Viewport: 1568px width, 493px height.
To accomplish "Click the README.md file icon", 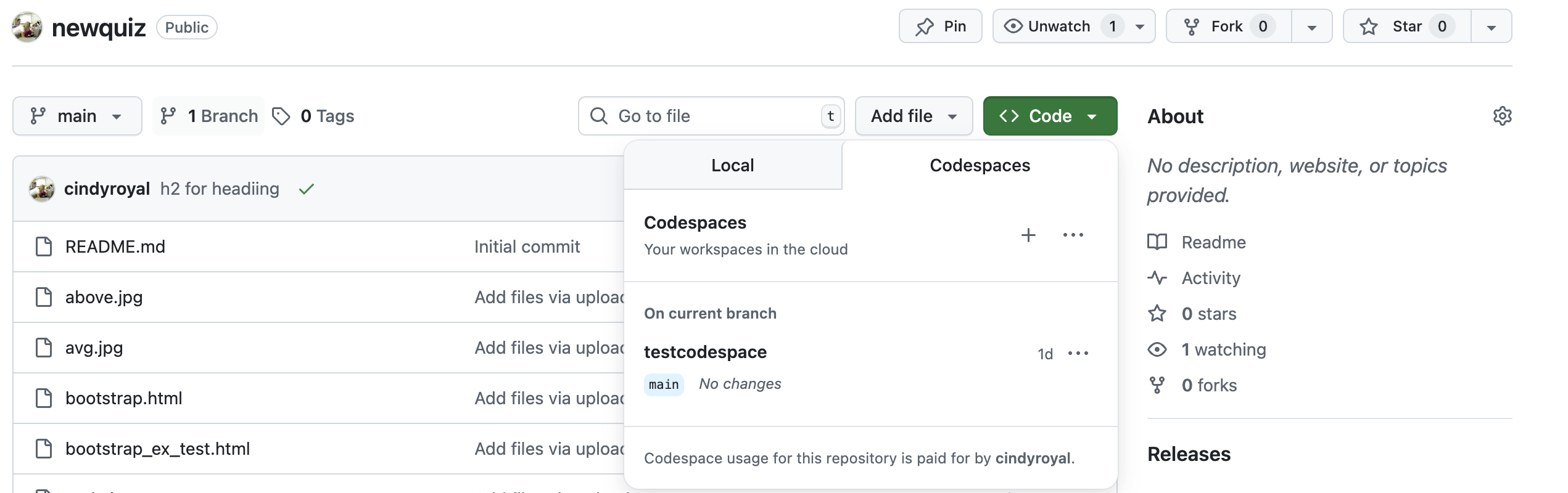I will click(x=44, y=246).
